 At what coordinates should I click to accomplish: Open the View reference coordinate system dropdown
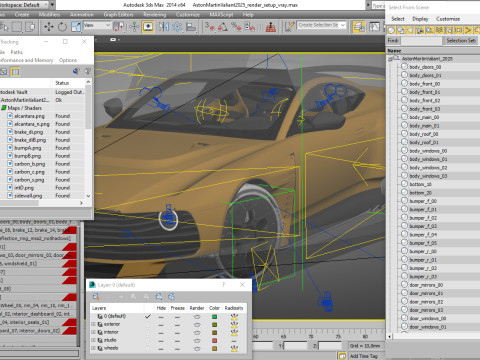97,25
